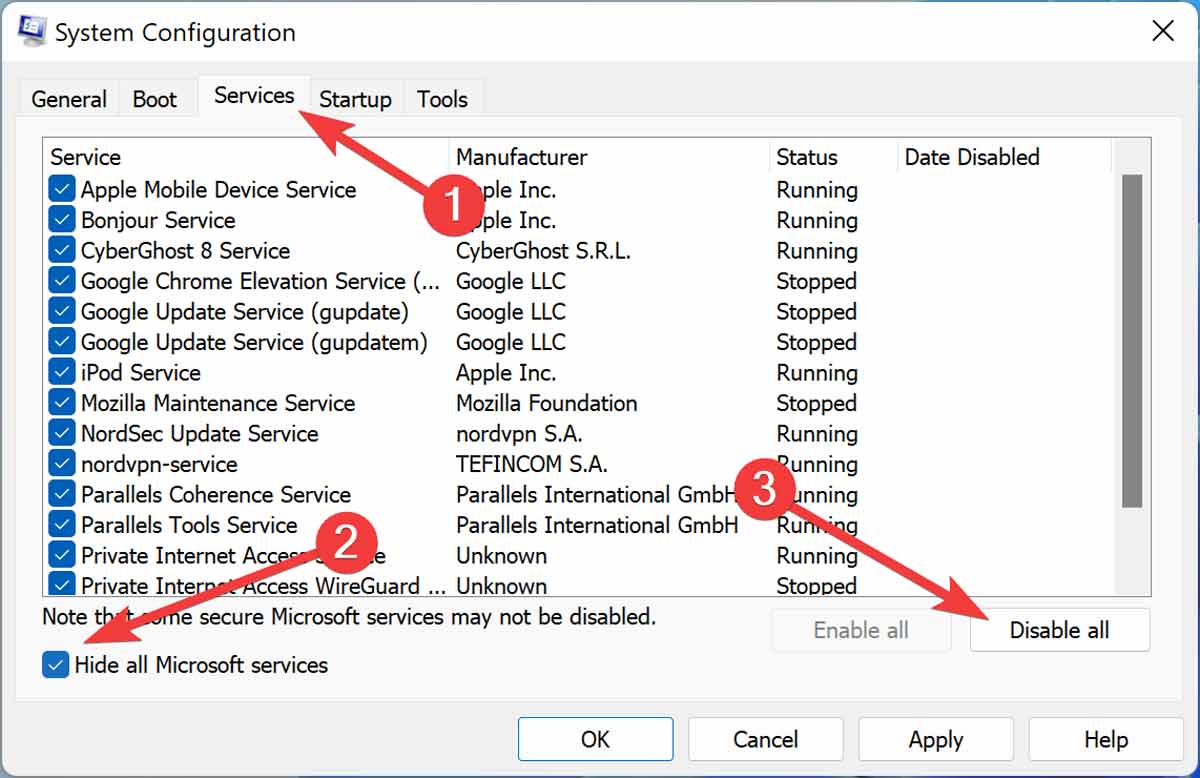1200x778 pixels.
Task: Click the System Configuration title bar icon
Action: click(x=33, y=30)
